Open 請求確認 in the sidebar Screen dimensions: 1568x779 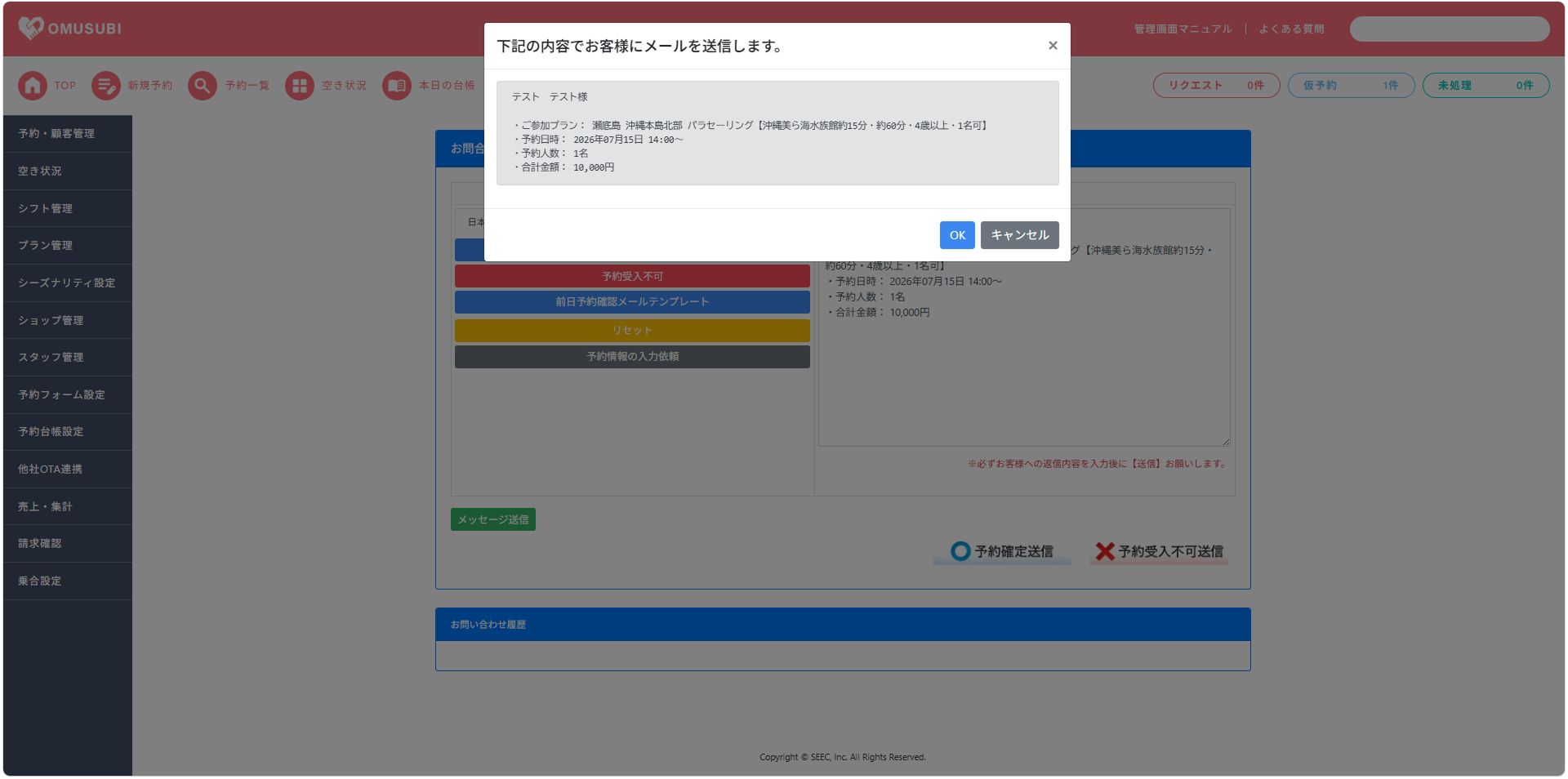pyautogui.click(x=68, y=543)
